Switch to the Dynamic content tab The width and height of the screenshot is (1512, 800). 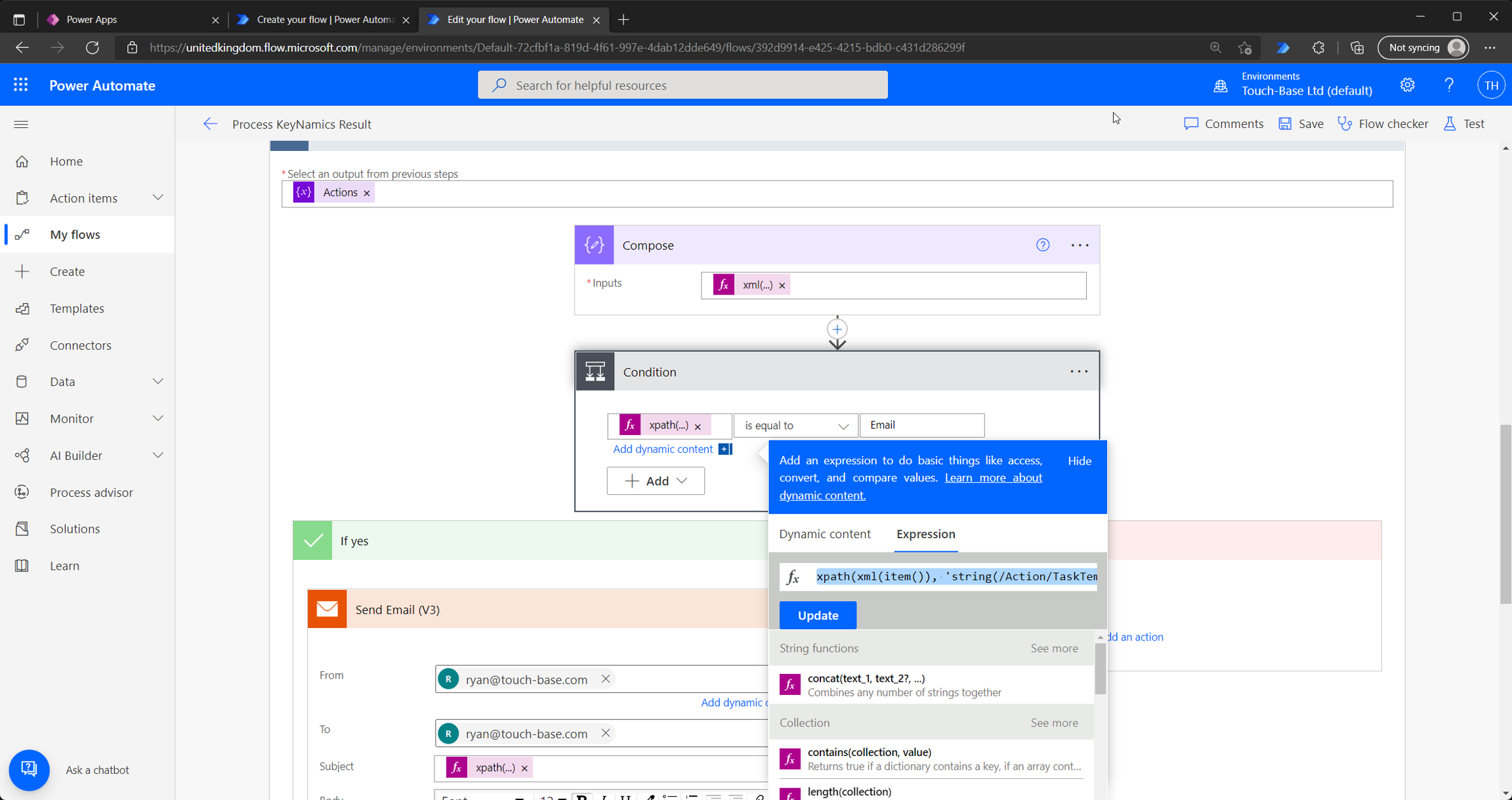pos(824,534)
